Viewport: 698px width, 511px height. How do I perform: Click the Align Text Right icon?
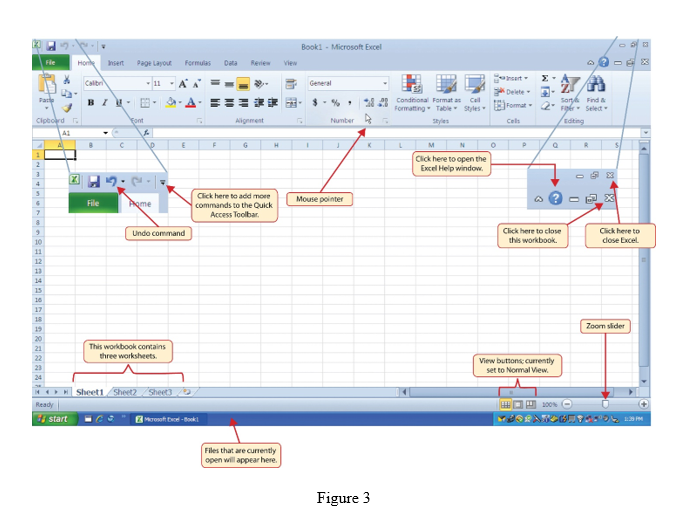click(x=243, y=103)
